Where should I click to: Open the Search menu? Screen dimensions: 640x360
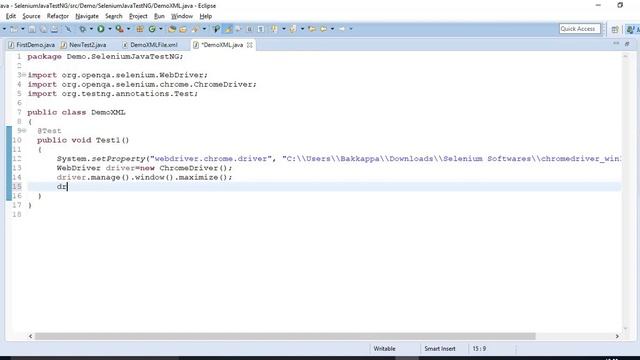pyautogui.click(x=113, y=16)
